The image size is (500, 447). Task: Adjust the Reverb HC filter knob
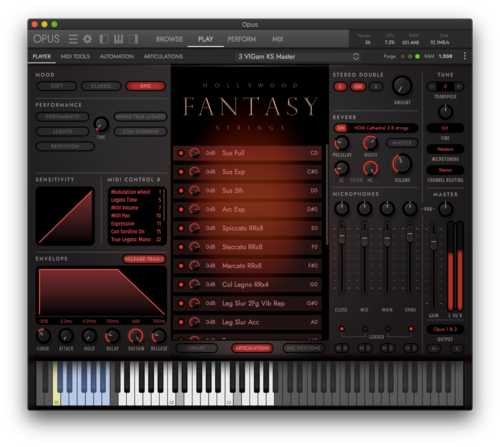click(370, 168)
